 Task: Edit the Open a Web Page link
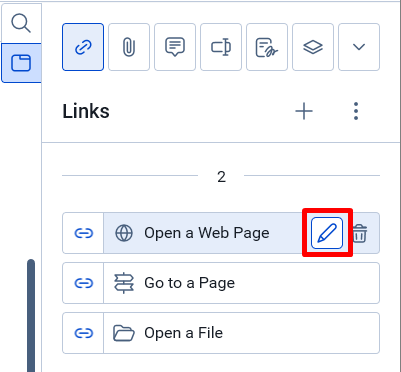click(x=327, y=233)
